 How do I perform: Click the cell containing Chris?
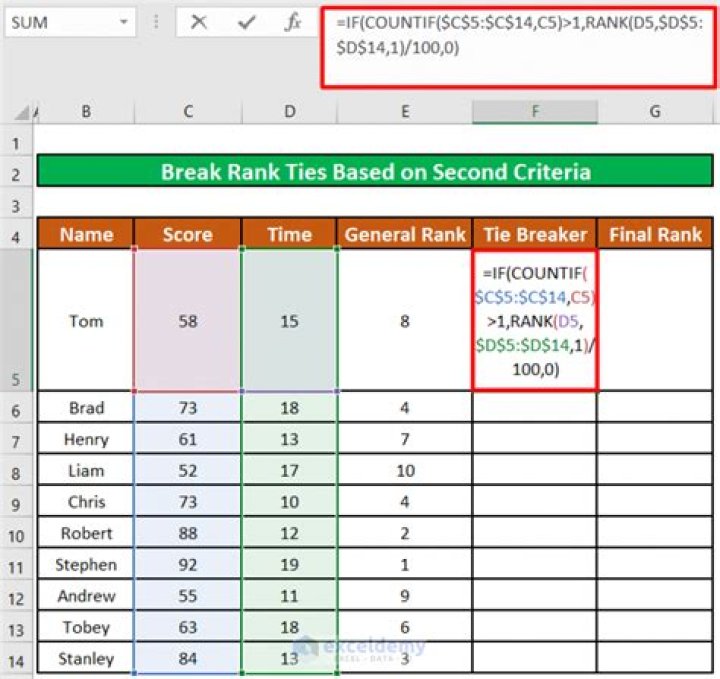[x=86, y=501]
